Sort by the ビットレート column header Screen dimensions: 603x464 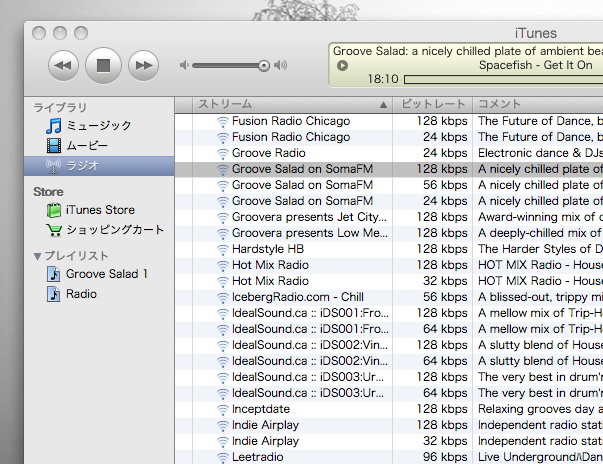coord(433,105)
